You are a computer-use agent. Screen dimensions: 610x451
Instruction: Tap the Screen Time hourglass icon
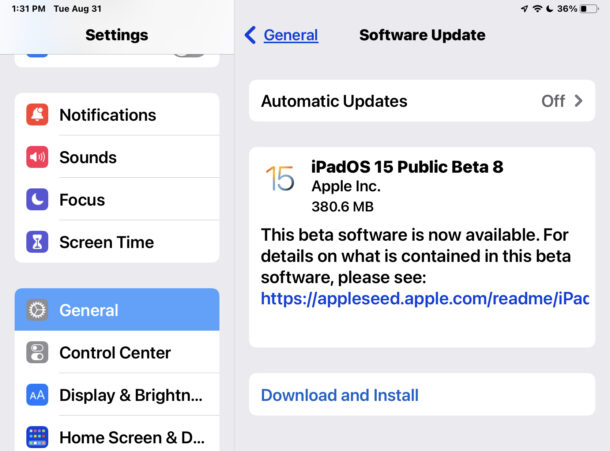[37, 242]
